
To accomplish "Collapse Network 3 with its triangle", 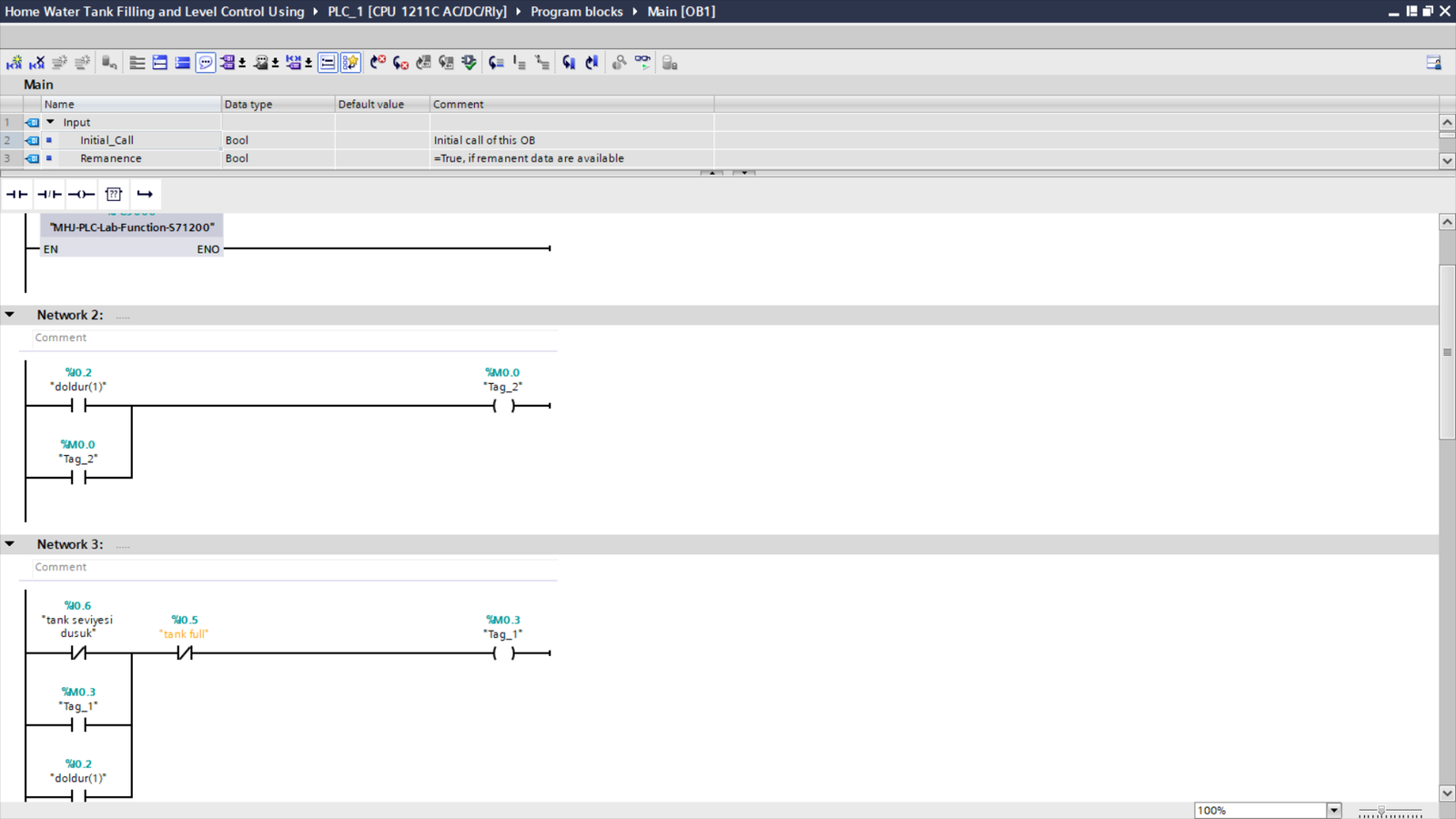I will [x=10, y=544].
